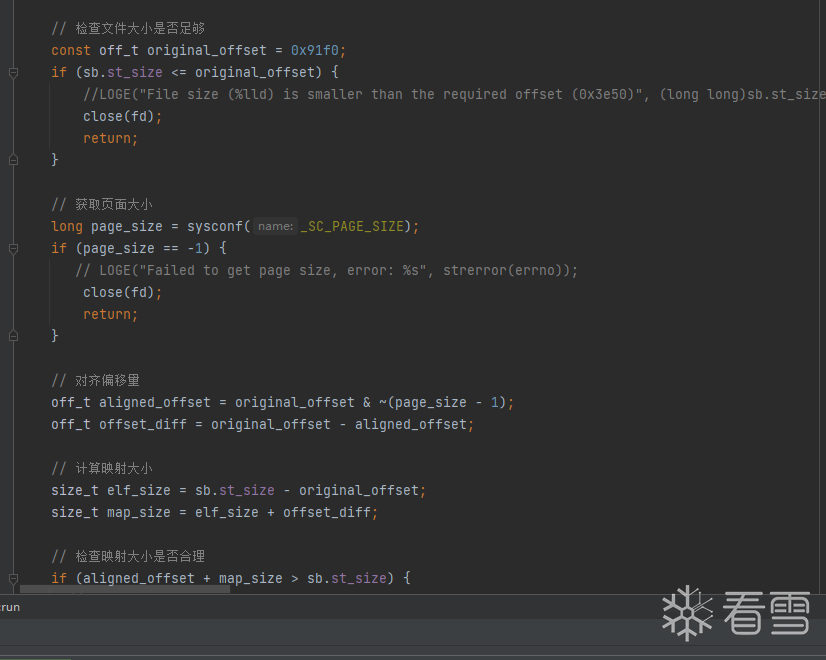This screenshot has height=660, width=826.
Task: Click the commented LOGE File size line
Action: tap(450, 94)
